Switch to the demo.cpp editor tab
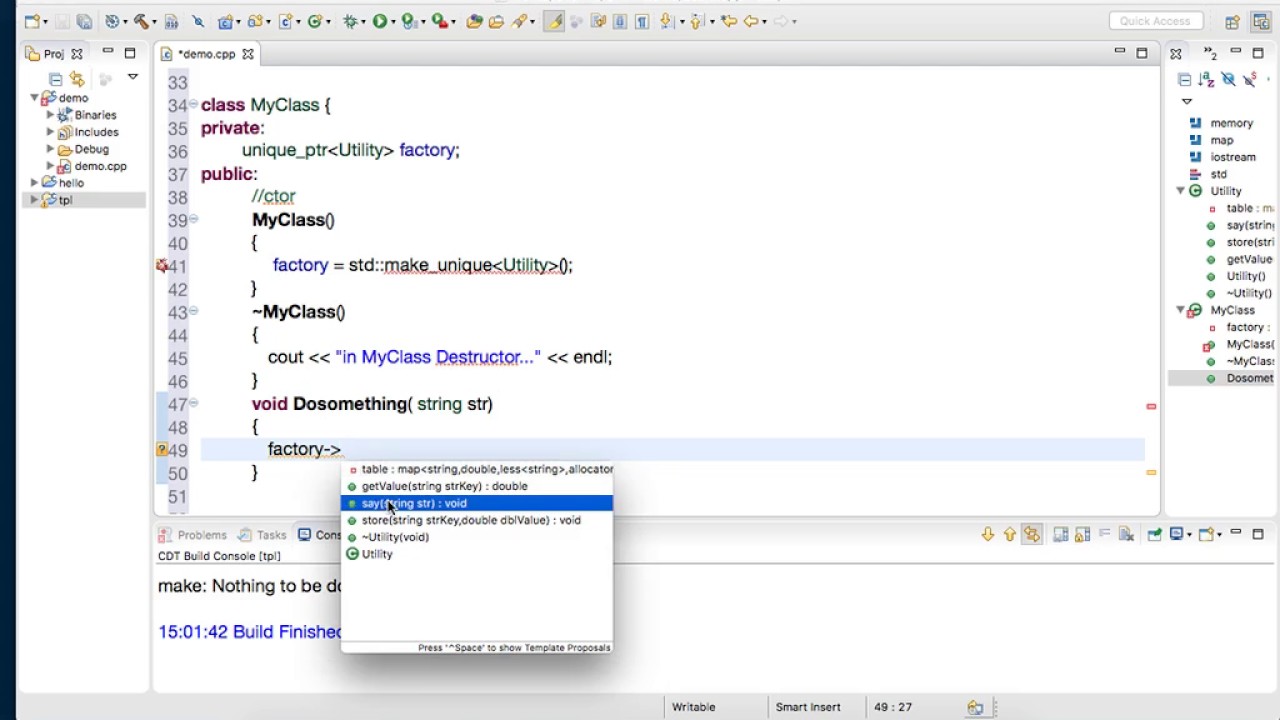The width and height of the screenshot is (1280, 720). pos(207,54)
